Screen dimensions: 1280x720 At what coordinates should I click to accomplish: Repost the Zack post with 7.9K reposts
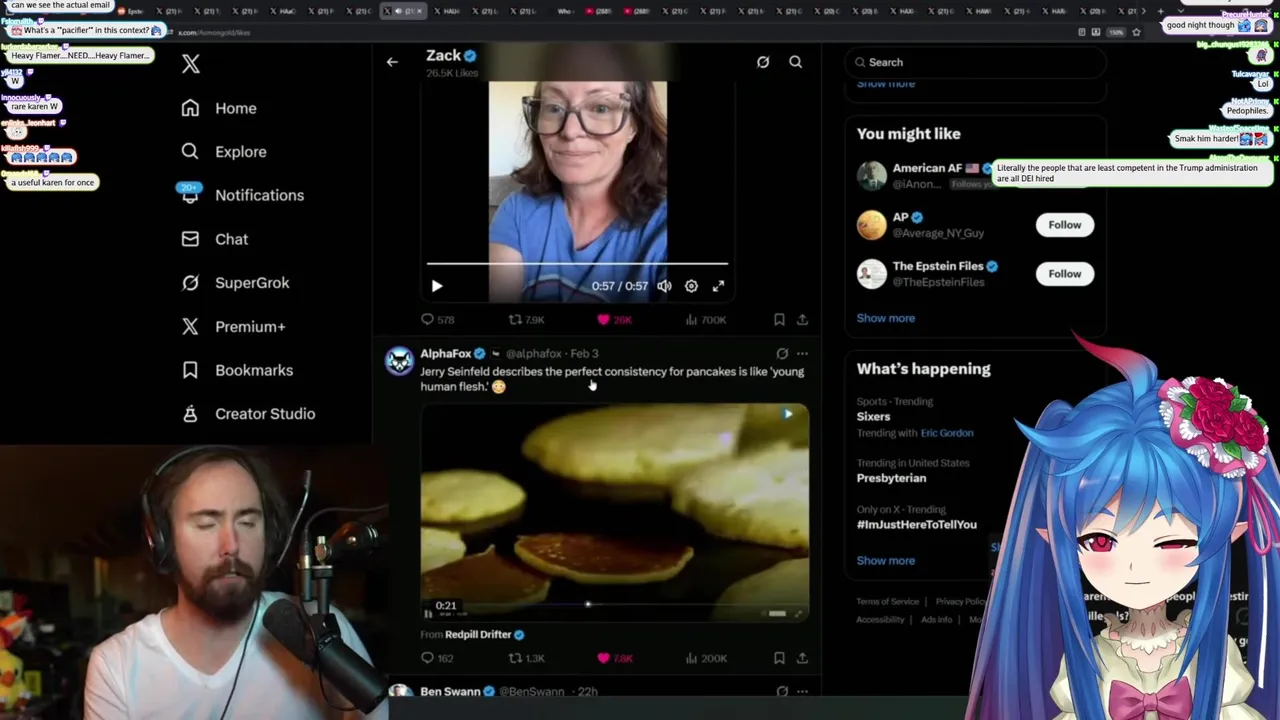527,320
